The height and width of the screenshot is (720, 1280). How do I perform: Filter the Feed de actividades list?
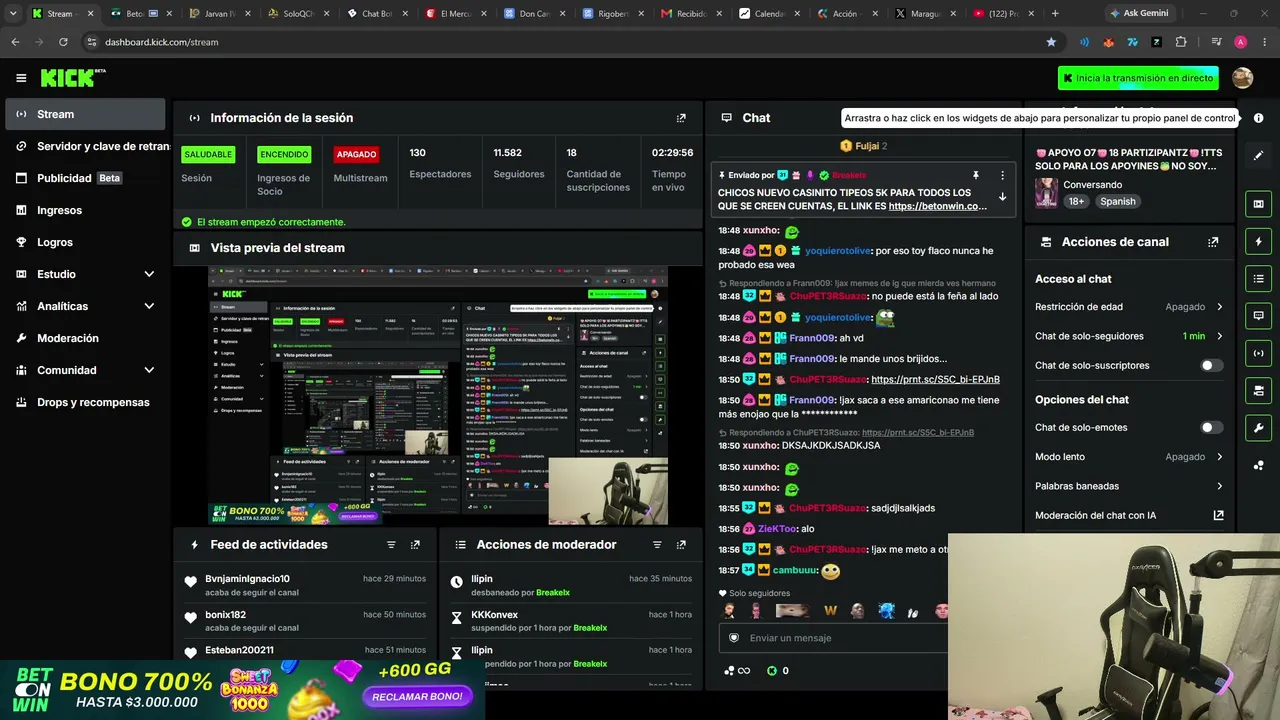click(391, 545)
